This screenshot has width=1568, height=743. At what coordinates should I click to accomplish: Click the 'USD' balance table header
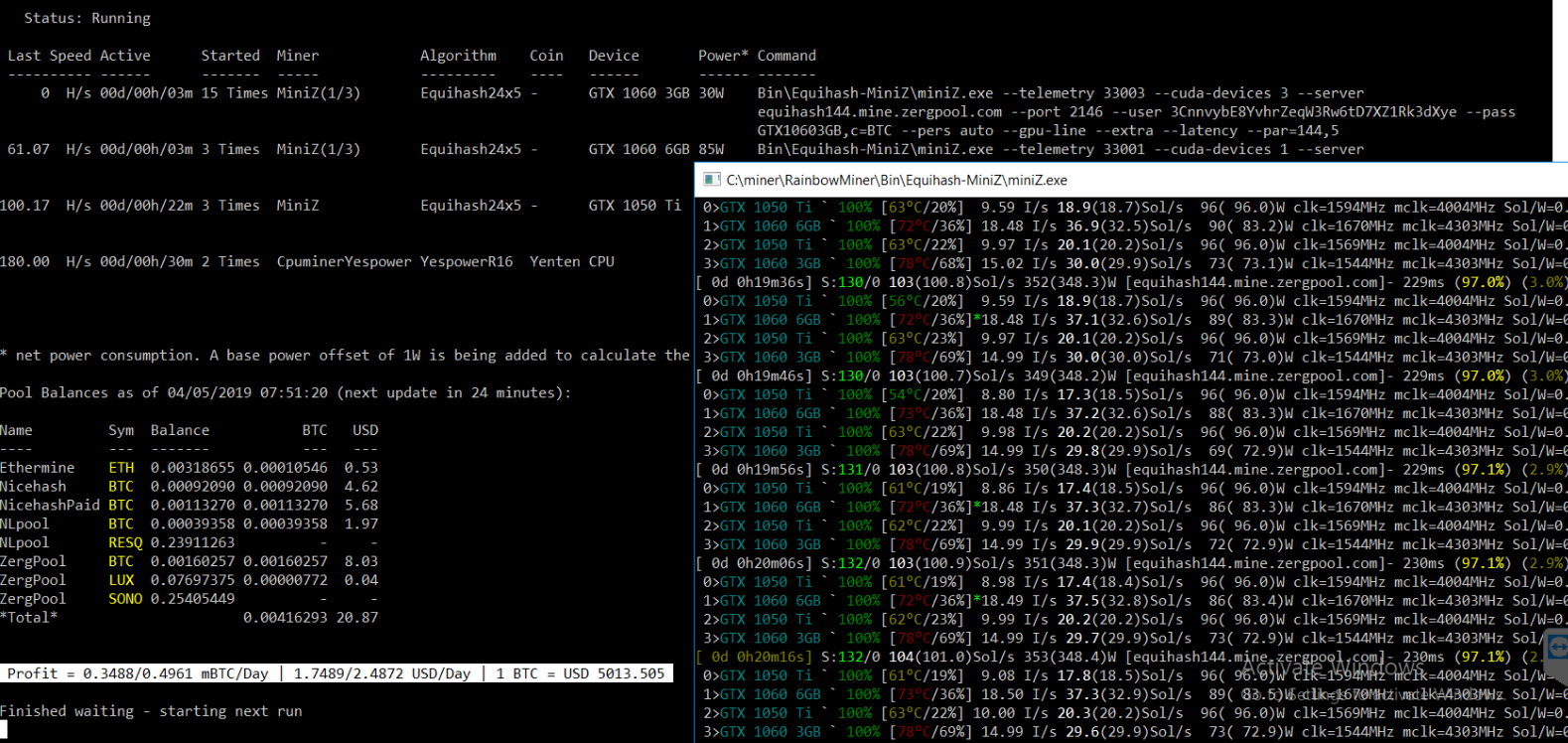[365, 430]
